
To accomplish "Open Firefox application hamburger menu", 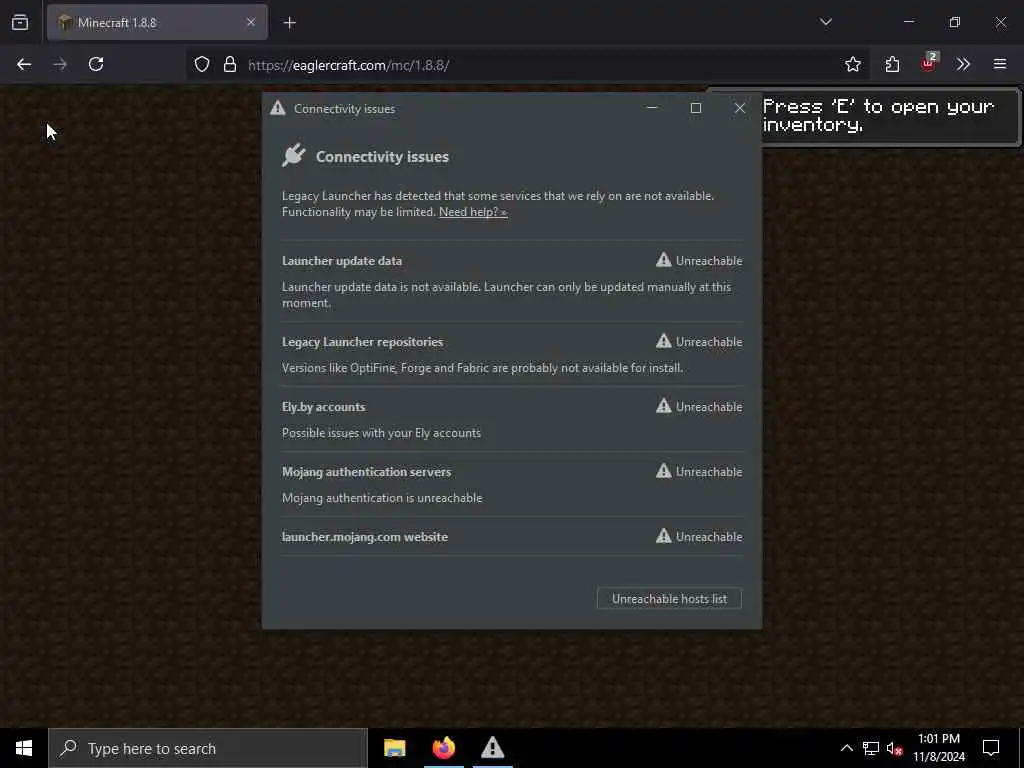I will click(x=999, y=64).
